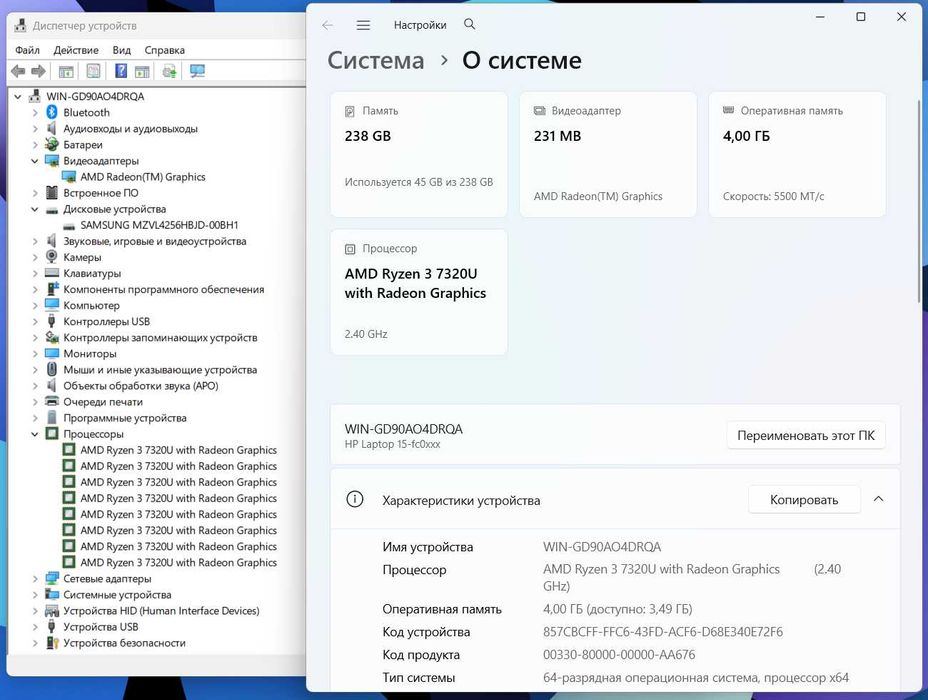Select the Компьютер icon in device tree
Screen dimensions: 928x700
tap(52, 305)
